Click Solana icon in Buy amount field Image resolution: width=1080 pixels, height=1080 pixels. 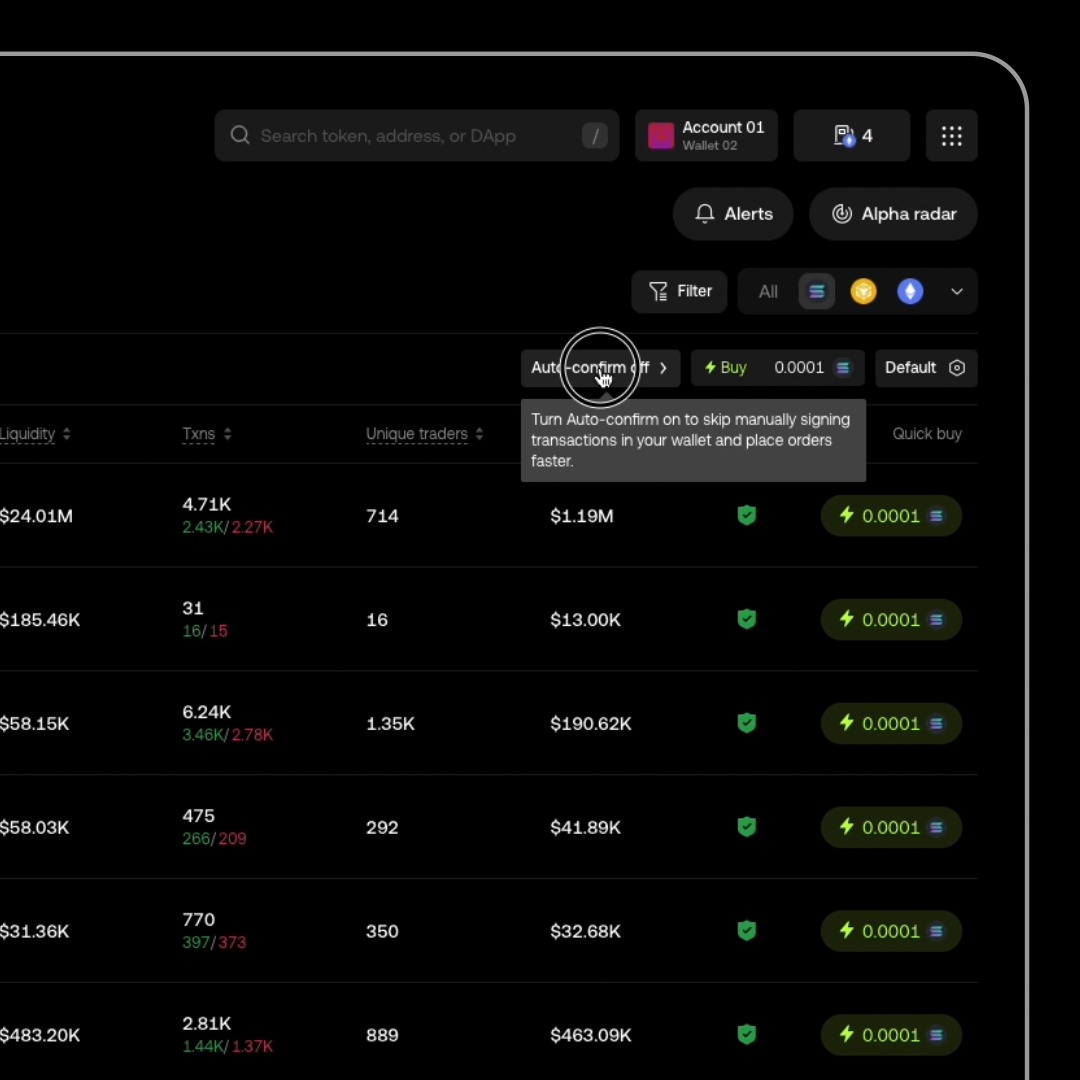click(x=842, y=368)
